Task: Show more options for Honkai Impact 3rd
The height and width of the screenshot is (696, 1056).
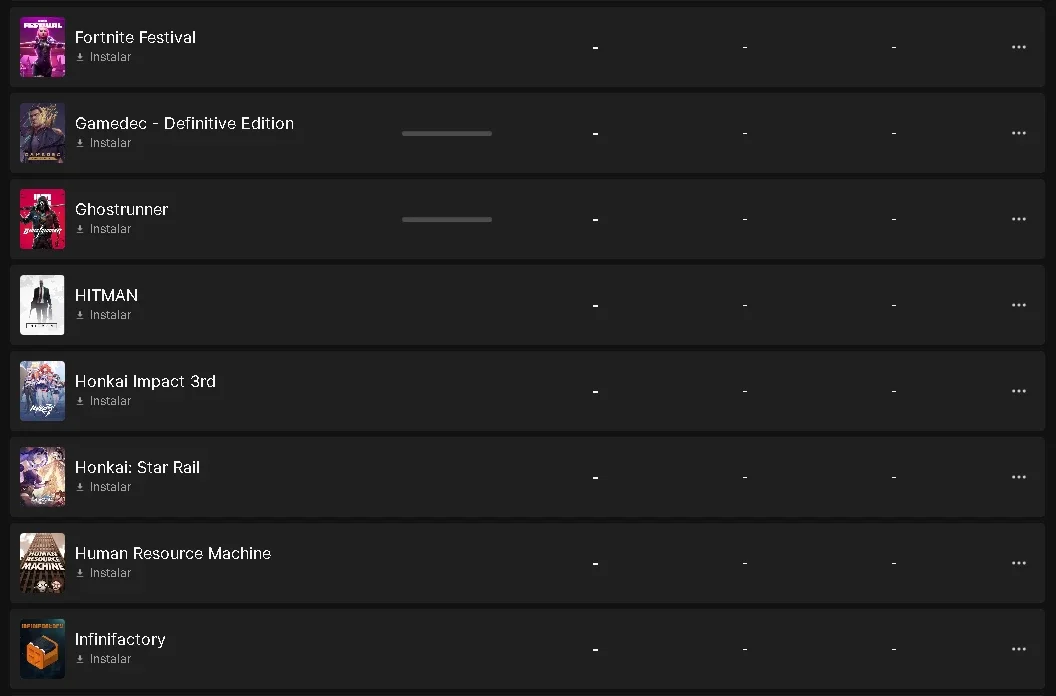Action: tap(1018, 391)
